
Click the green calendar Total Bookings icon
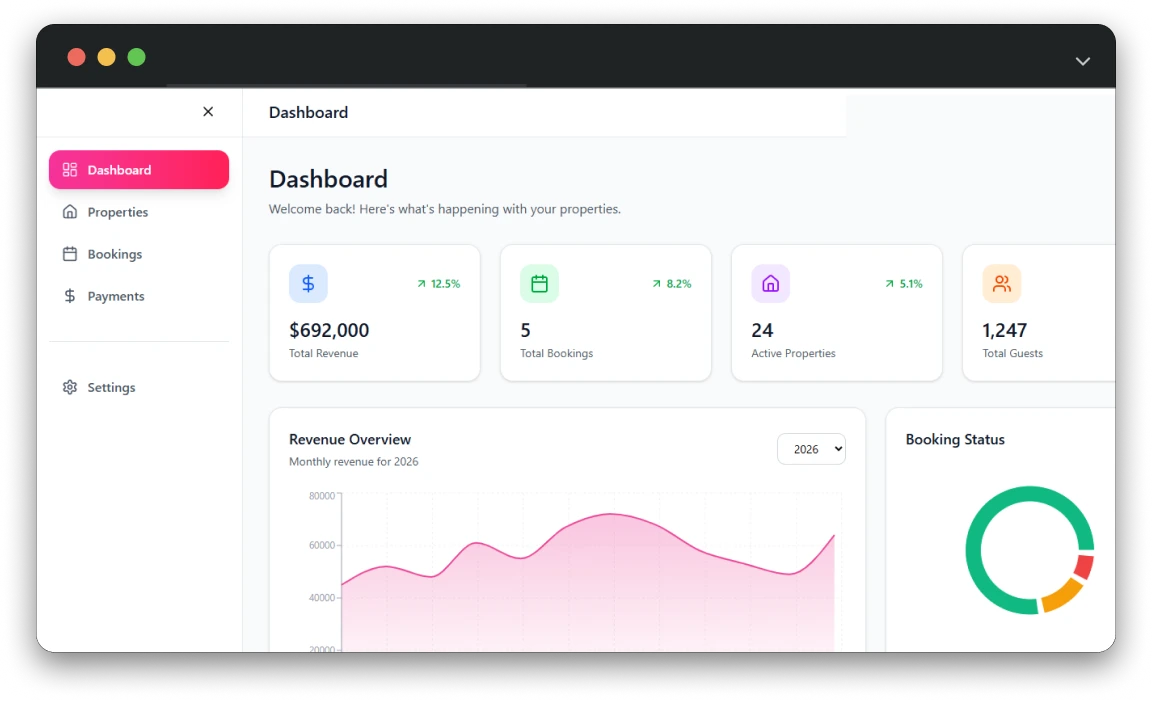[539, 284]
